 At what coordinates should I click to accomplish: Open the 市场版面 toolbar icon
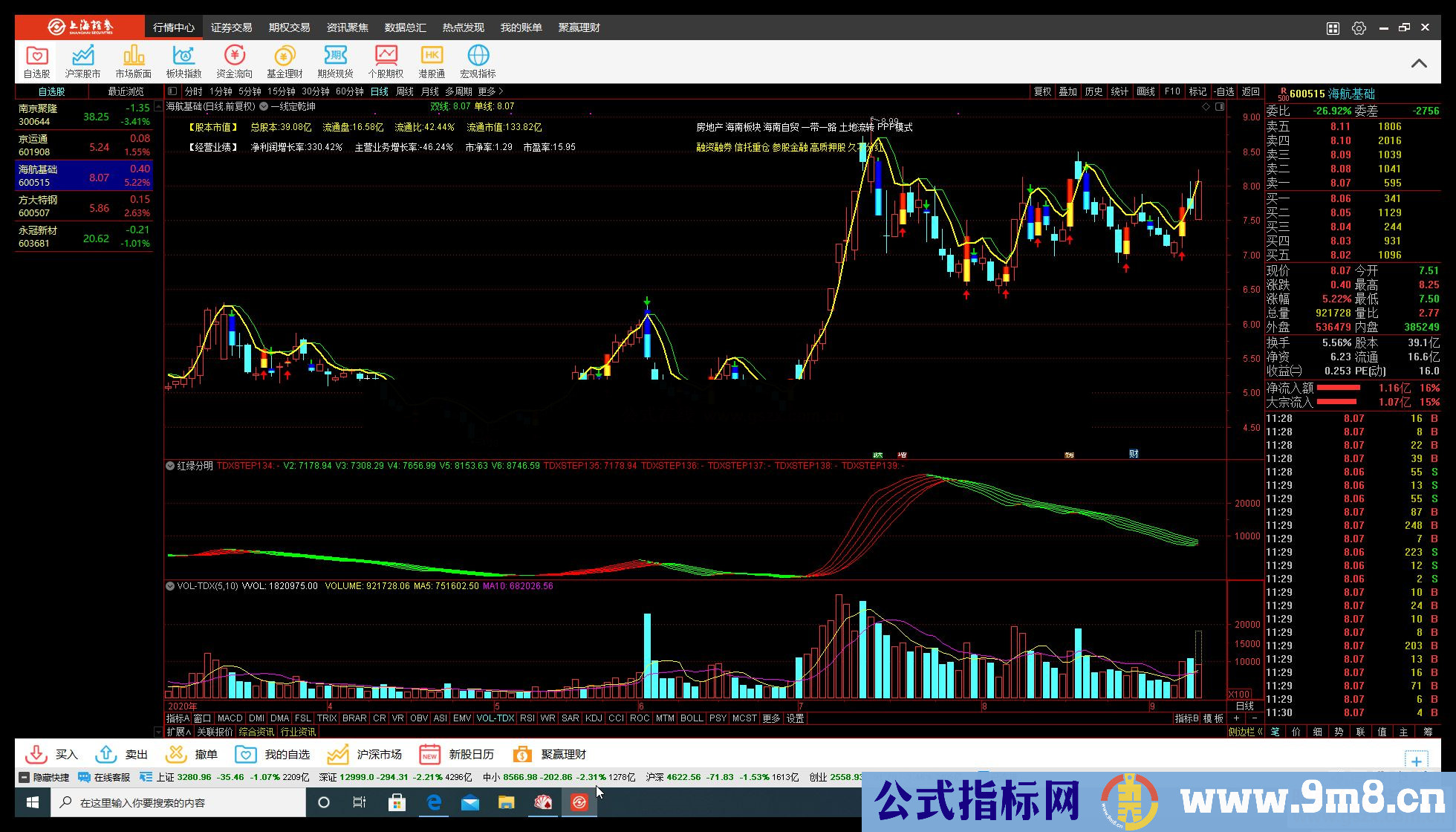click(x=133, y=61)
